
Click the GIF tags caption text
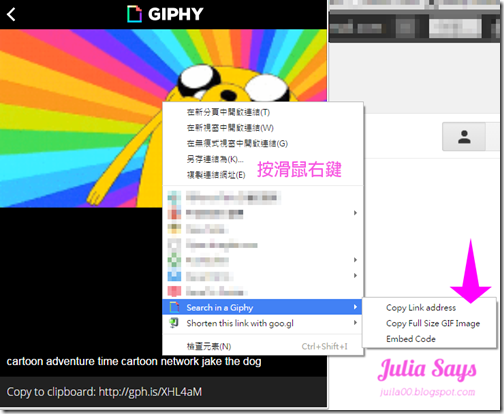click(134, 362)
